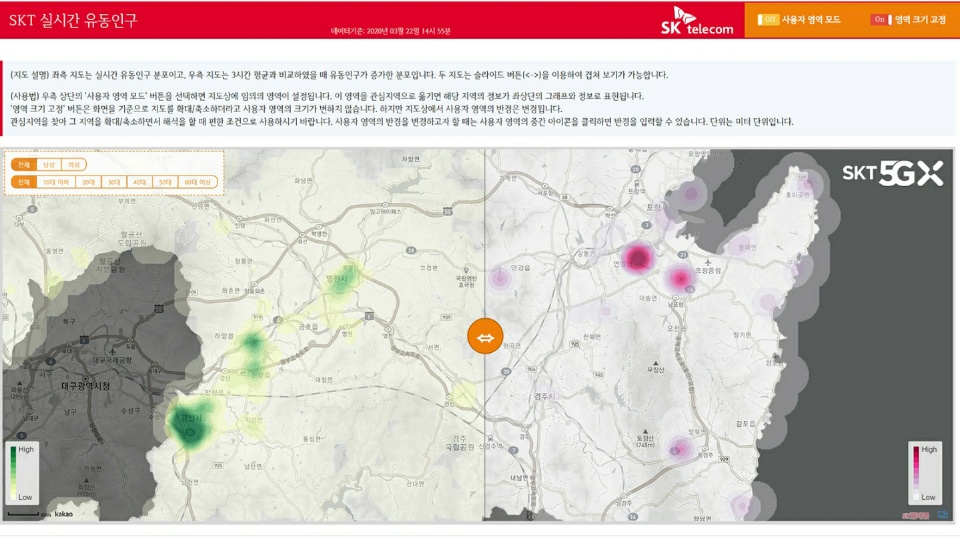Screen dimensions: 960x537
Task: Select the 전체 age group filter
Action: tap(24, 182)
